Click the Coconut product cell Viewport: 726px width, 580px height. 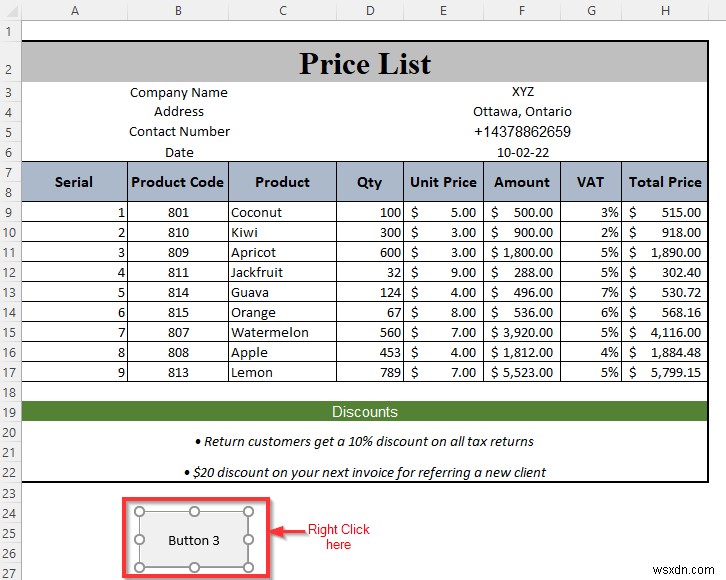click(282, 212)
